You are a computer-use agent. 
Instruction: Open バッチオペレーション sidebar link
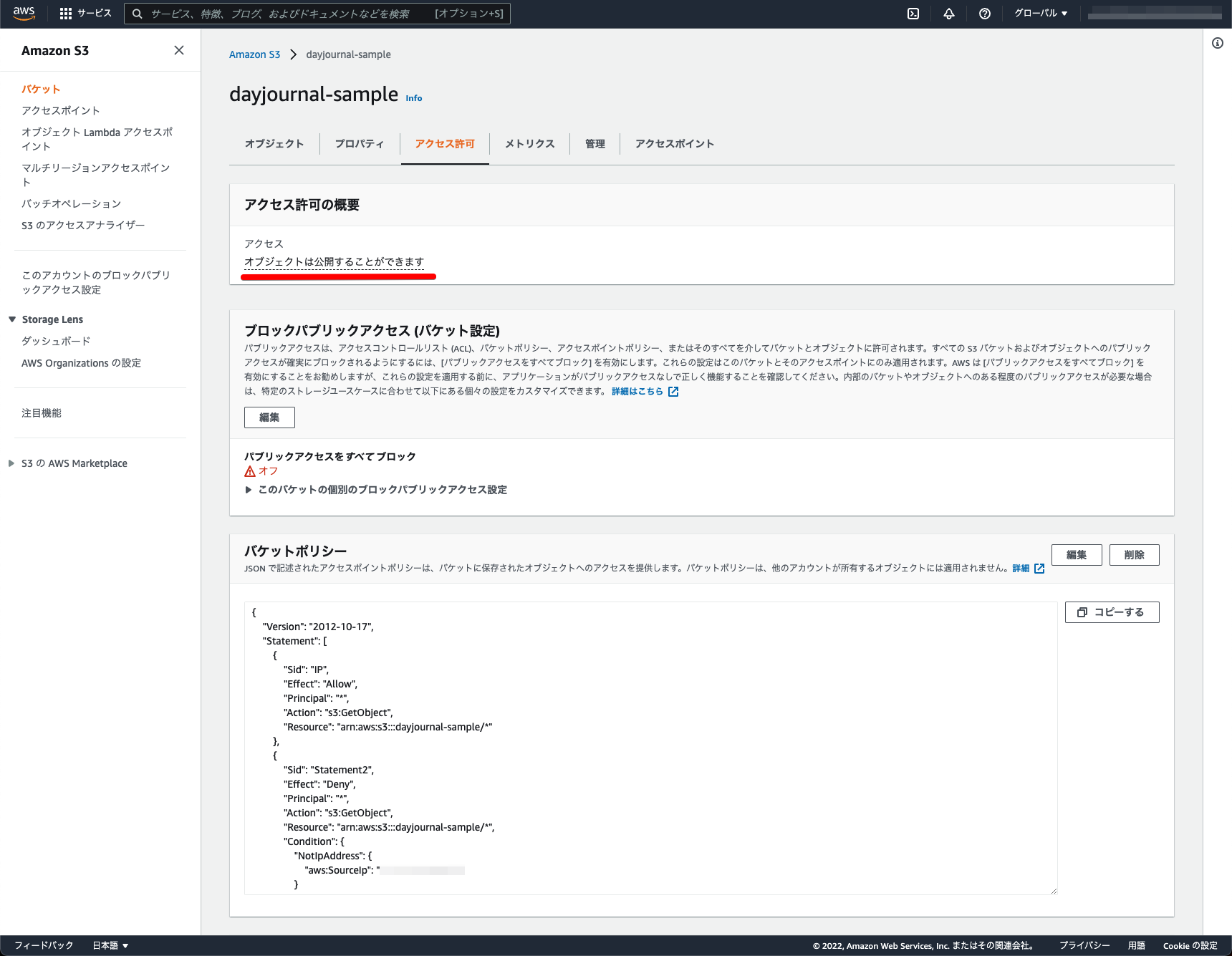[72, 203]
